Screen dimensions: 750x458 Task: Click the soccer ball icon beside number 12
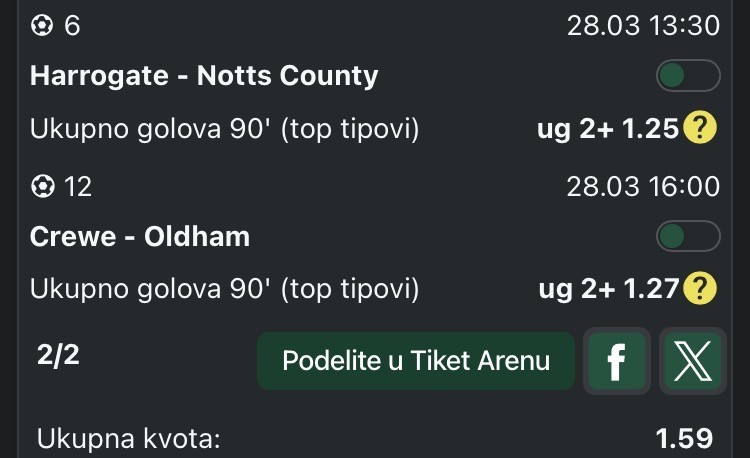pos(42,187)
